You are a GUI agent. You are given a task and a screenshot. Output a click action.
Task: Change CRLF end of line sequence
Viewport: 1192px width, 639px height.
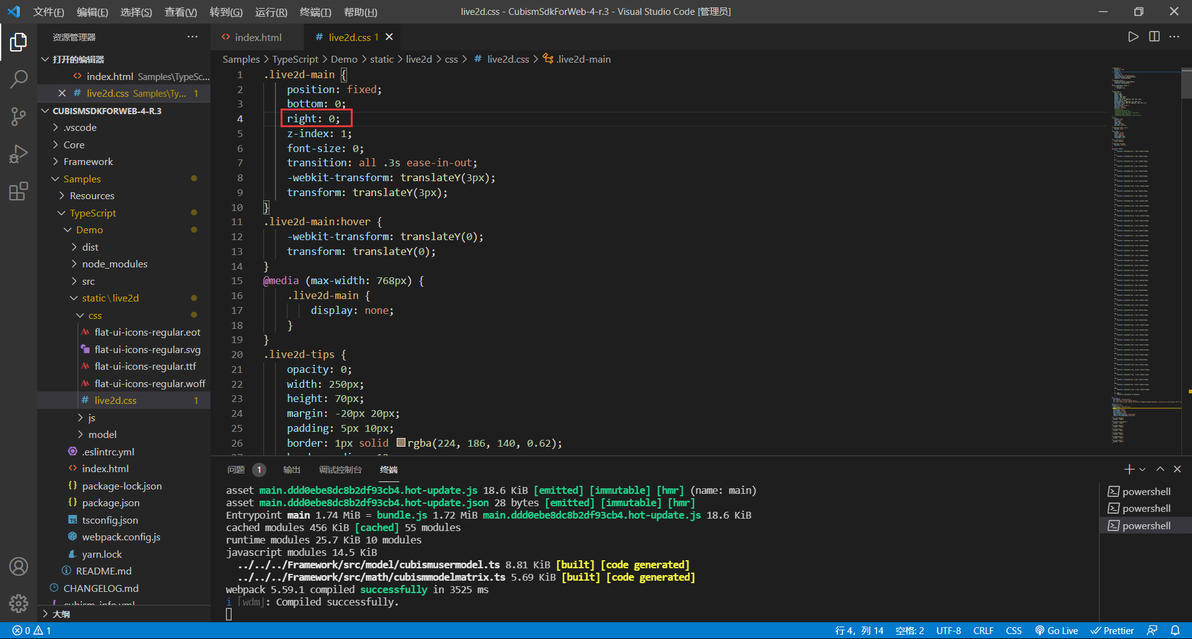[x=983, y=631]
